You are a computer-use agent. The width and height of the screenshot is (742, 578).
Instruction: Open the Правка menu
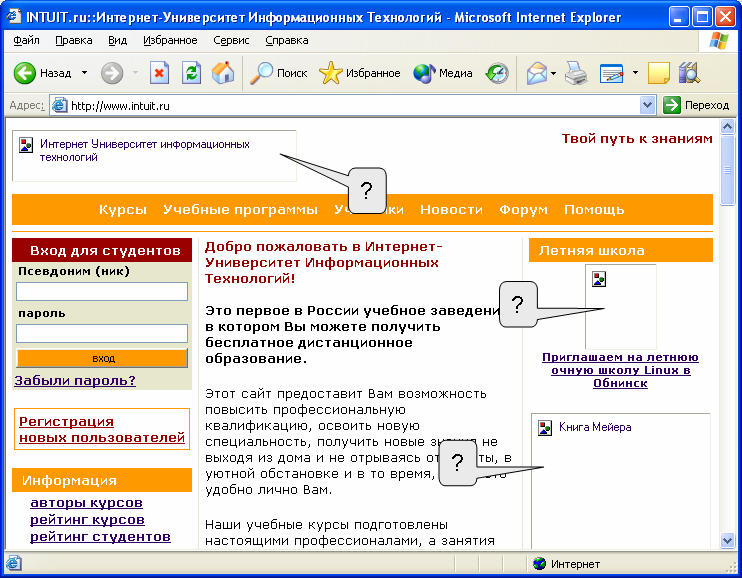click(x=73, y=41)
